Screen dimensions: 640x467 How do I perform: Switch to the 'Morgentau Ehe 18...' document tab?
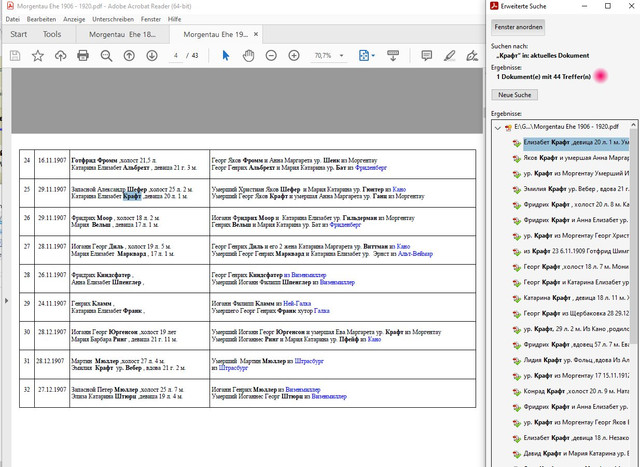coord(122,34)
